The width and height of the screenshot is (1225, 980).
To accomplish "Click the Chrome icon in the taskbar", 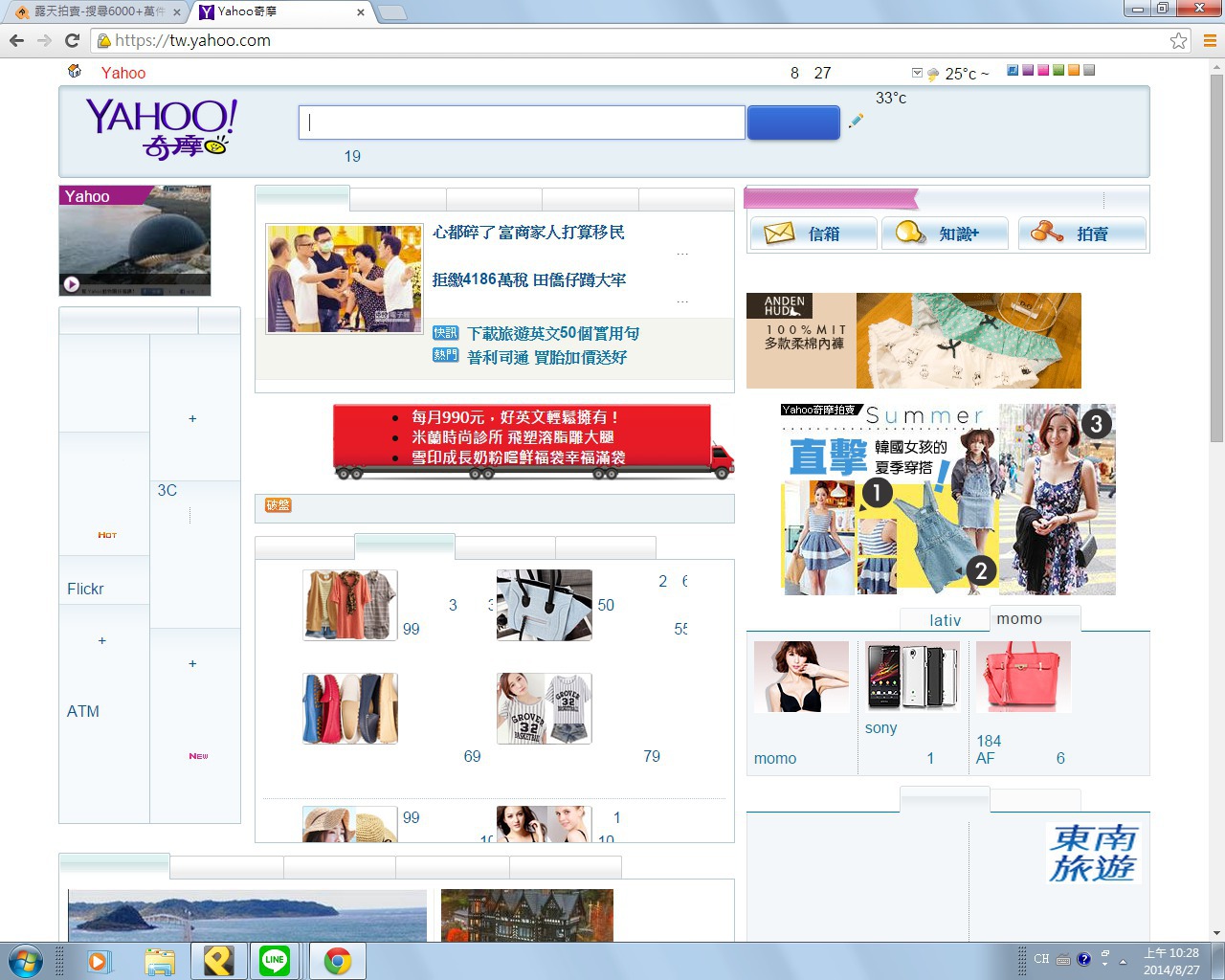I will tap(337, 960).
